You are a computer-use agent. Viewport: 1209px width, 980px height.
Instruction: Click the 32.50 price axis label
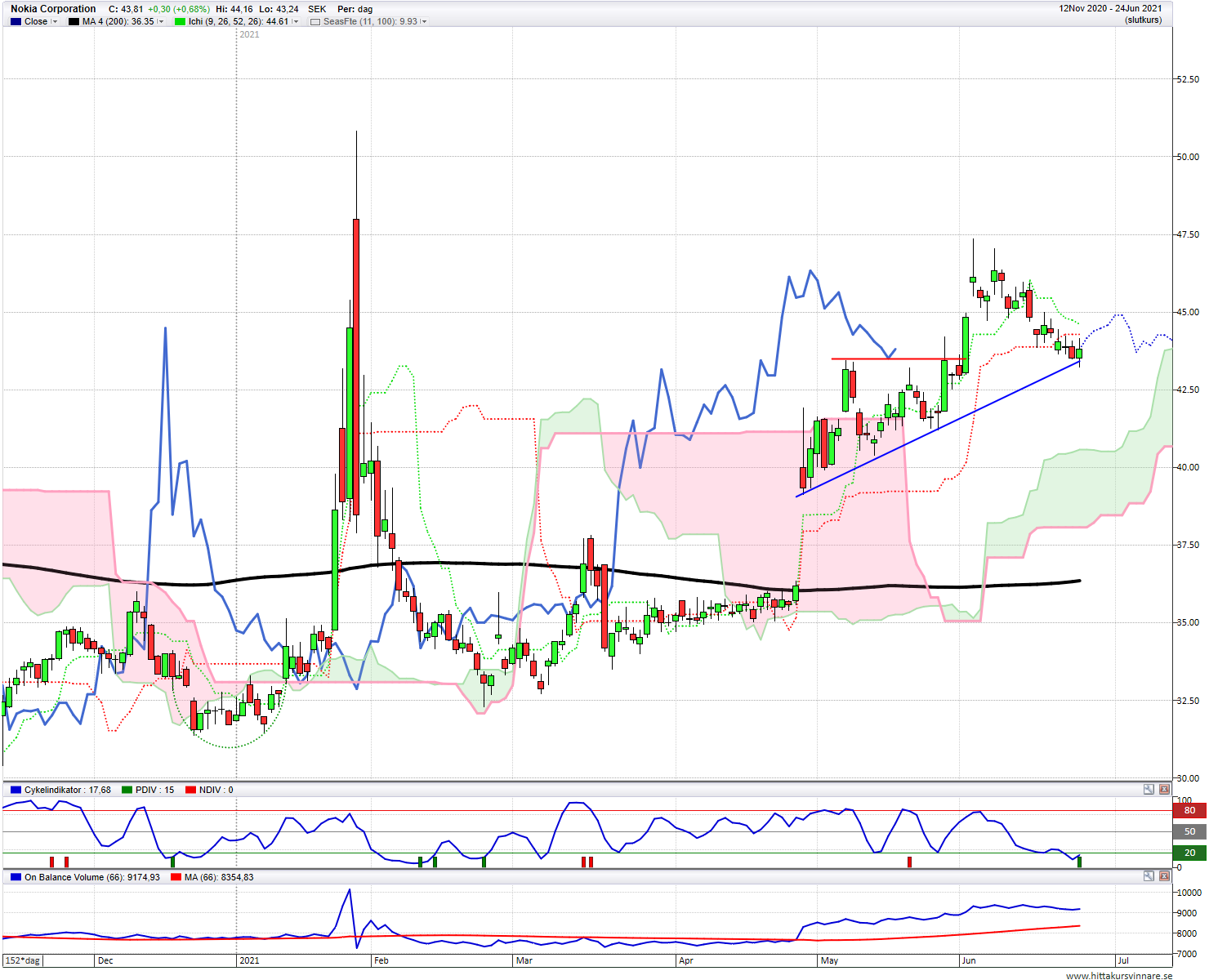pos(1188,701)
